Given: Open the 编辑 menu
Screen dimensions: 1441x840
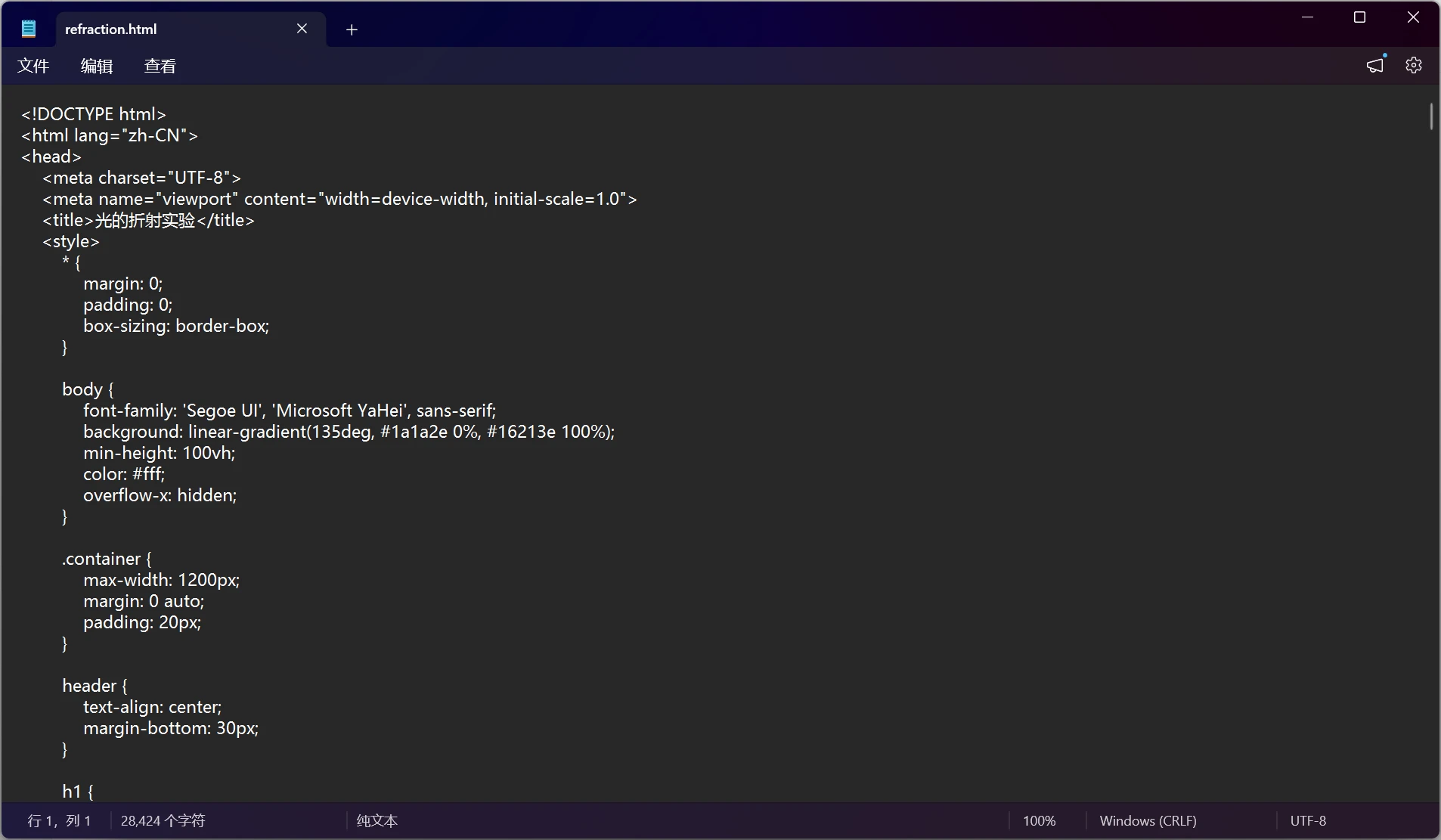Looking at the screenshot, I should pos(97,67).
